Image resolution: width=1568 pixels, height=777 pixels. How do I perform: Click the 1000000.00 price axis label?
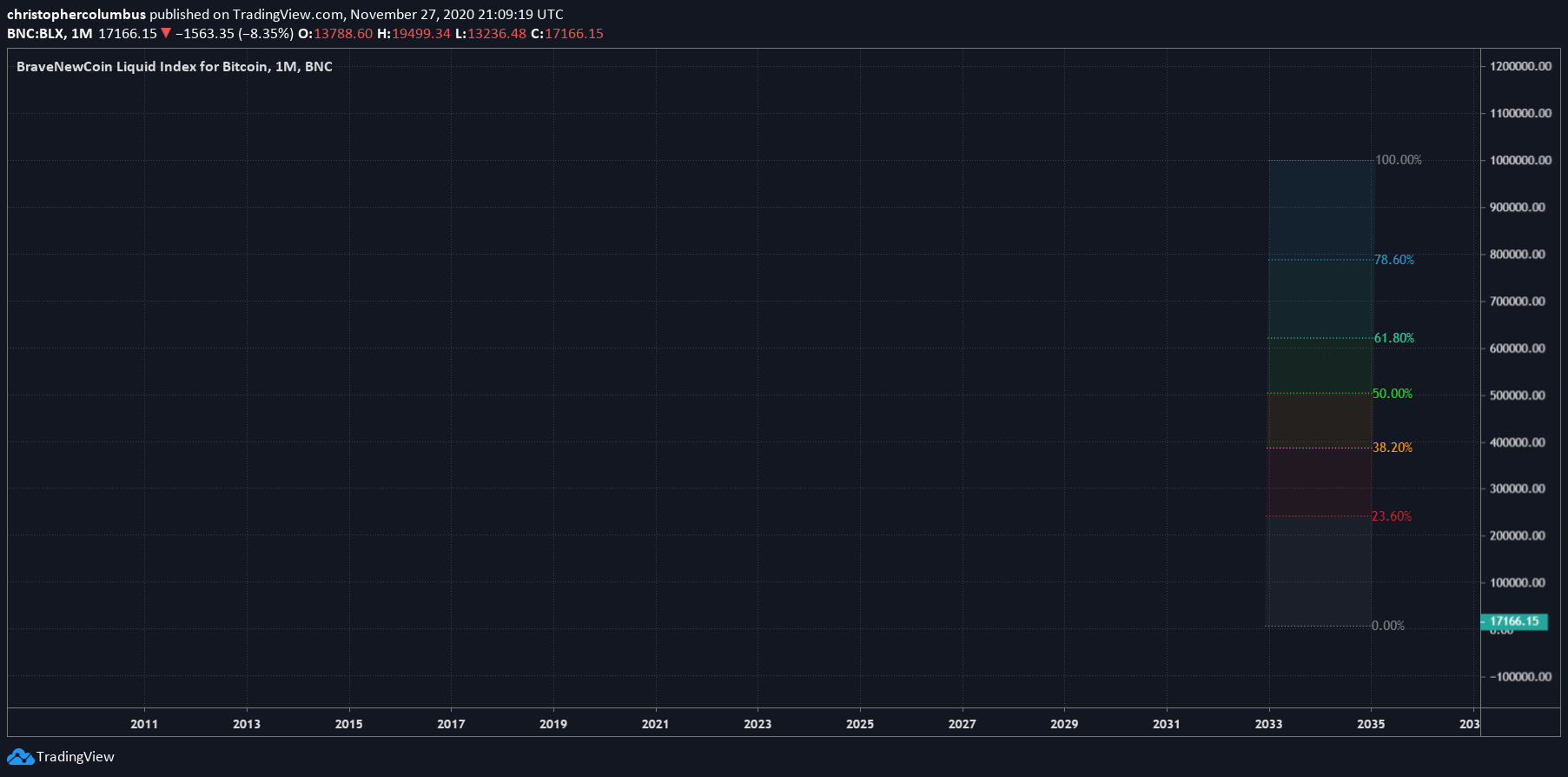click(1520, 161)
